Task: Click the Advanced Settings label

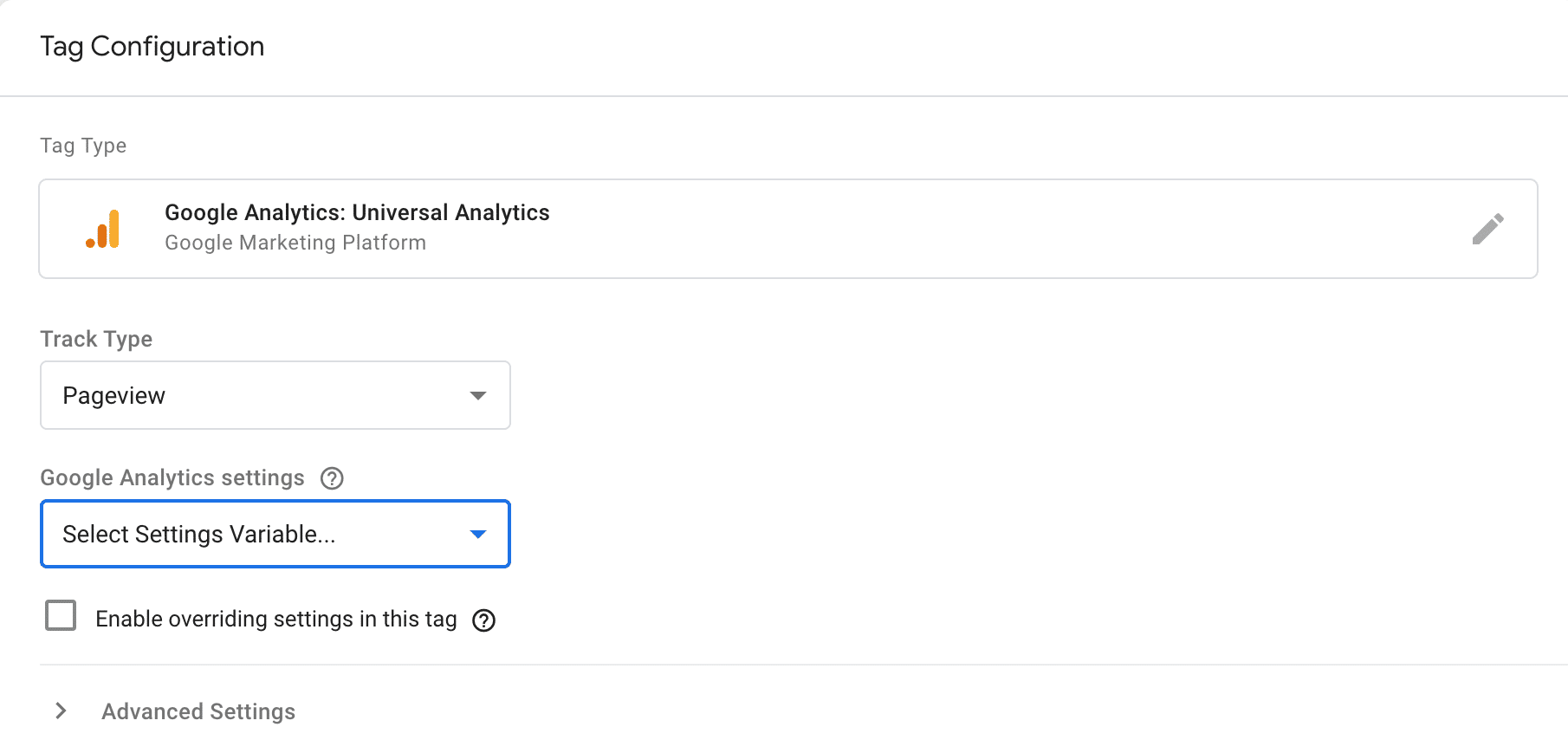Action: (x=198, y=711)
